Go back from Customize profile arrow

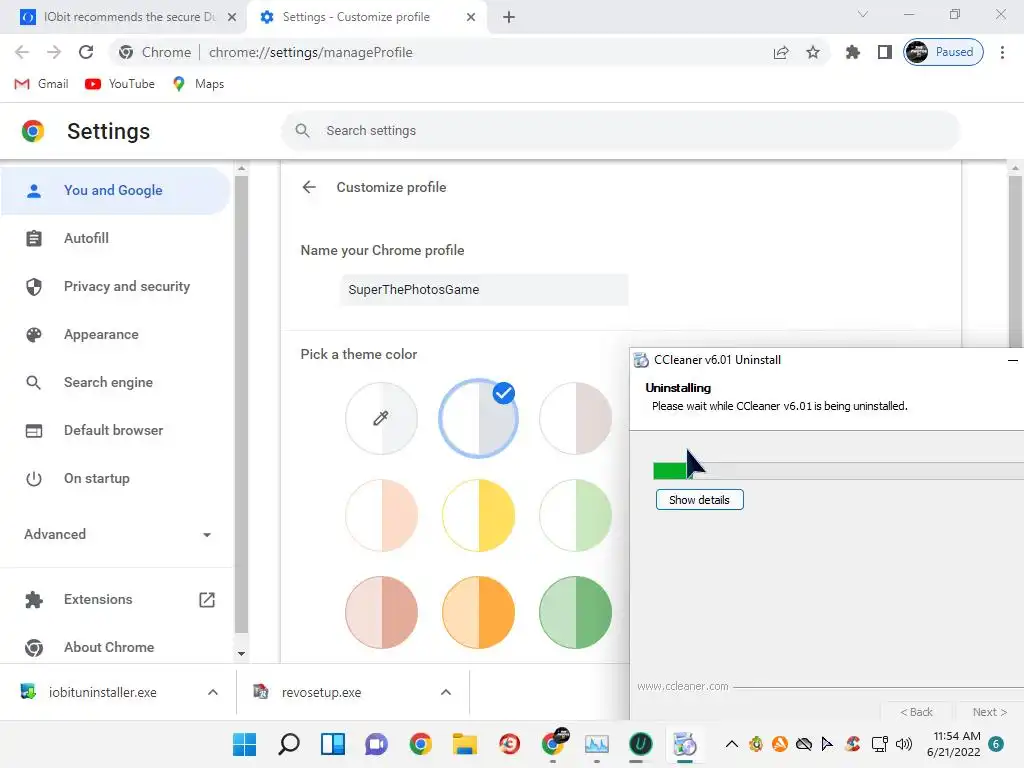(309, 187)
